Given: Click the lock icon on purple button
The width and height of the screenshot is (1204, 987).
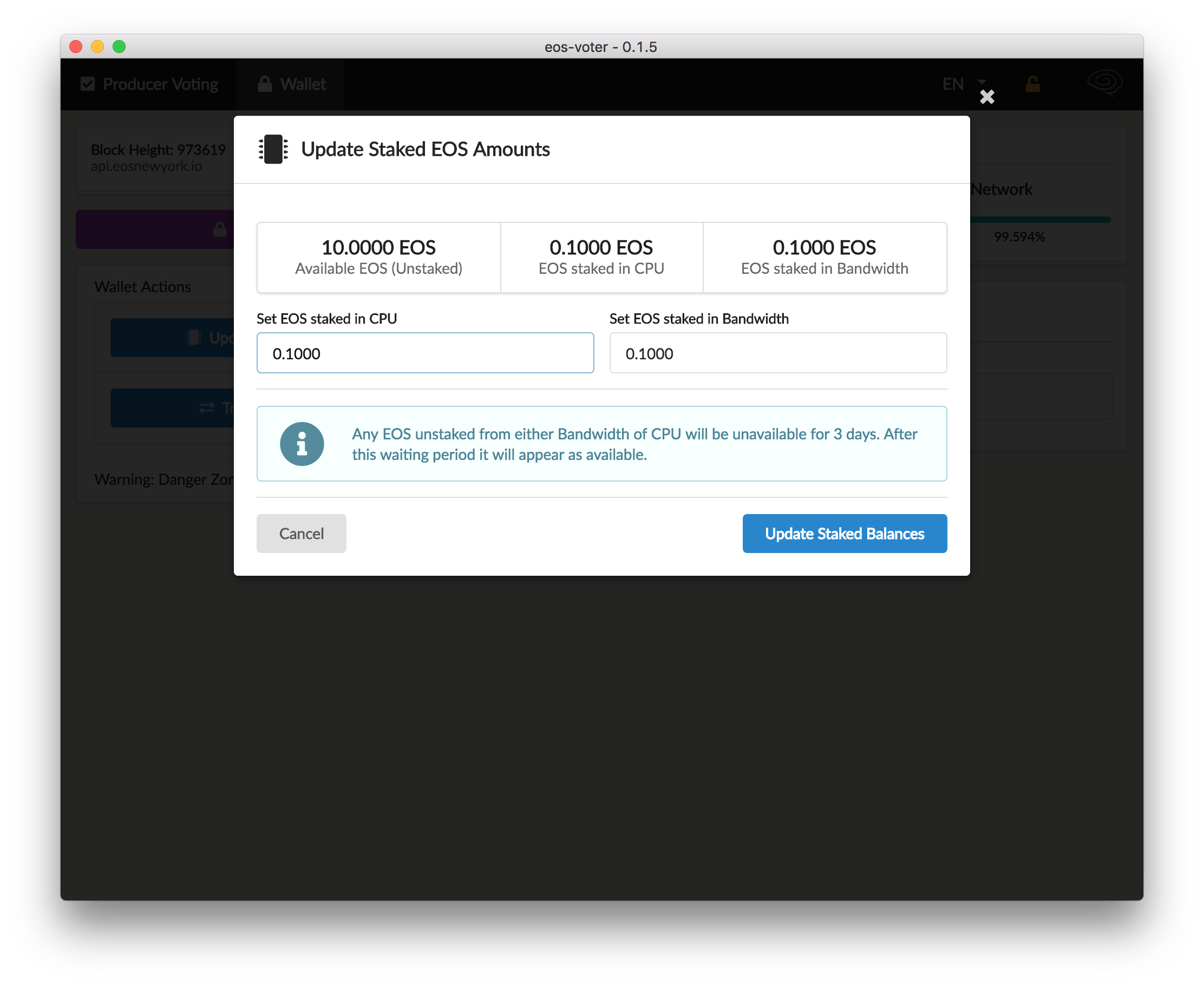Looking at the screenshot, I should point(220,229).
